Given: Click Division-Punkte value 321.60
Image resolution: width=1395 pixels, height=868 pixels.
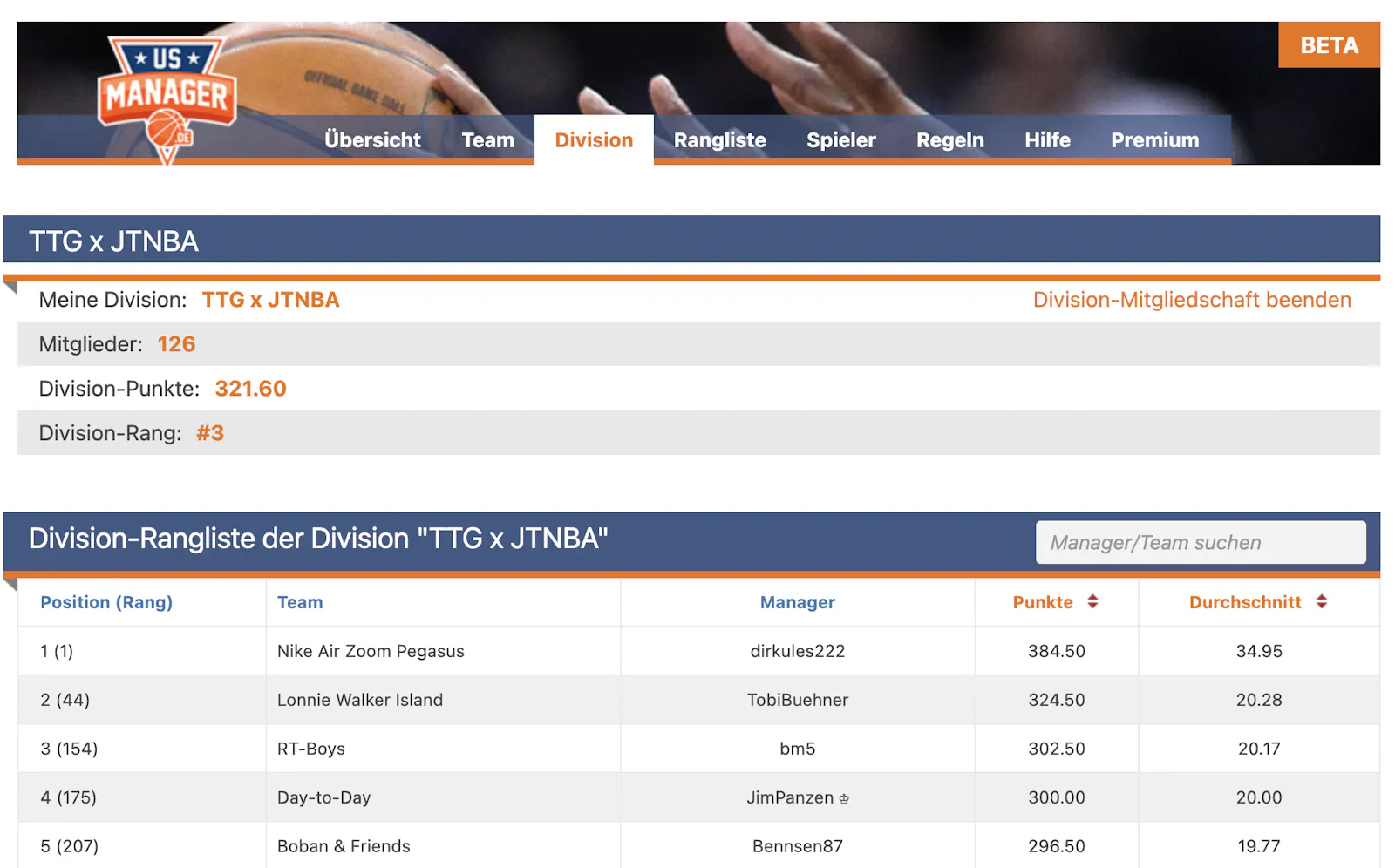Looking at the screenshot, I should [250, 389].
